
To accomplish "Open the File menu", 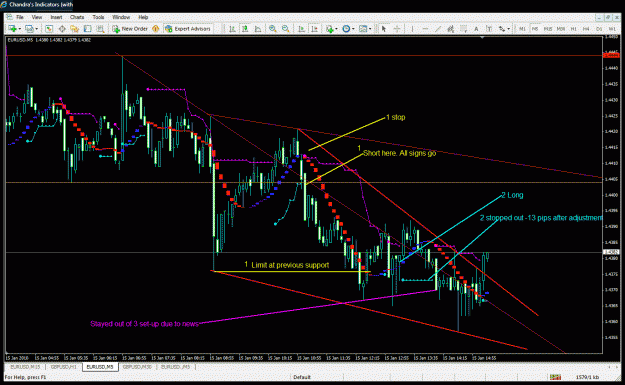I will [x=20, y=17].
